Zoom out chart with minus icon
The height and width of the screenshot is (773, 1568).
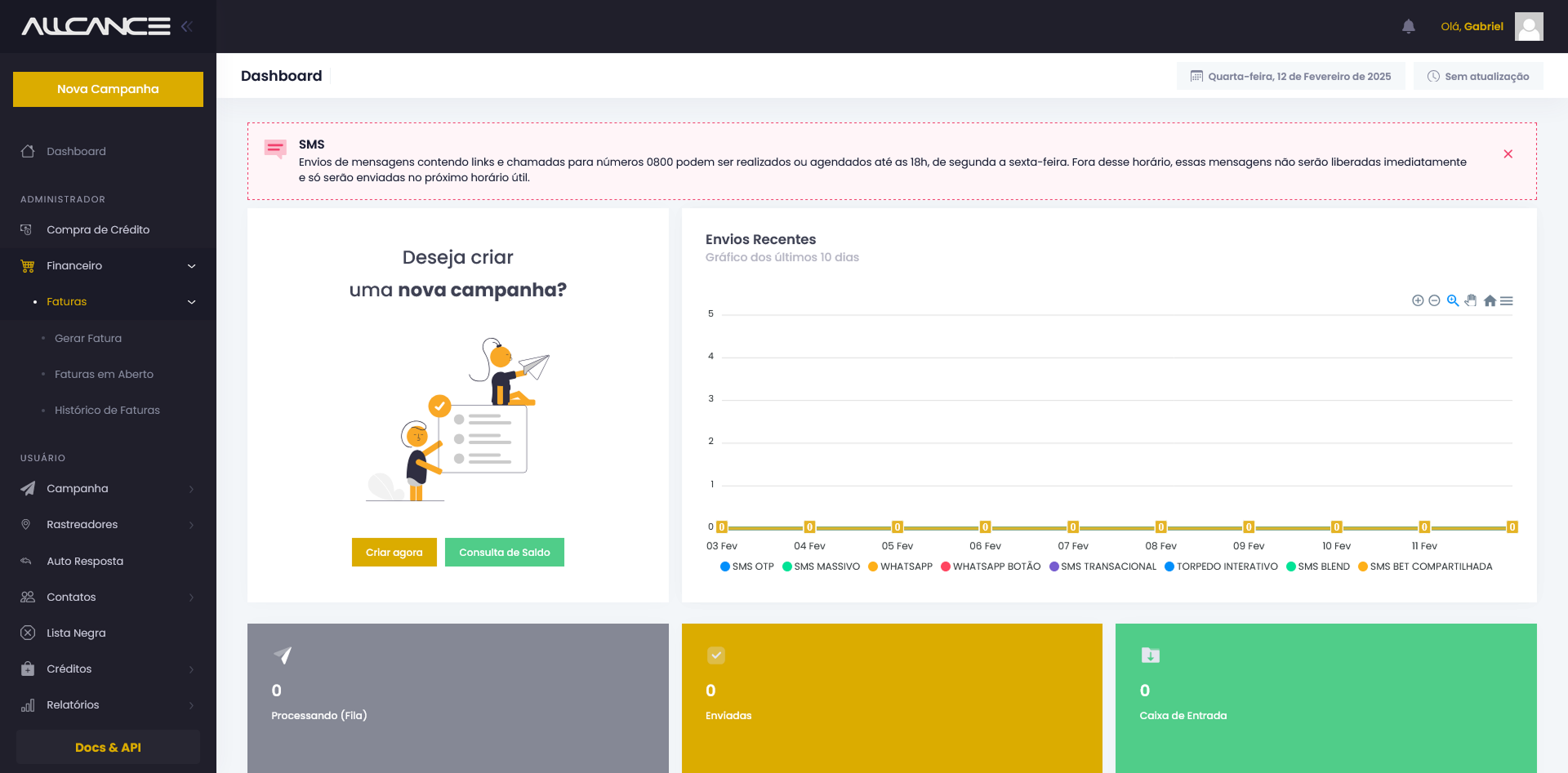pos(1434,300)
